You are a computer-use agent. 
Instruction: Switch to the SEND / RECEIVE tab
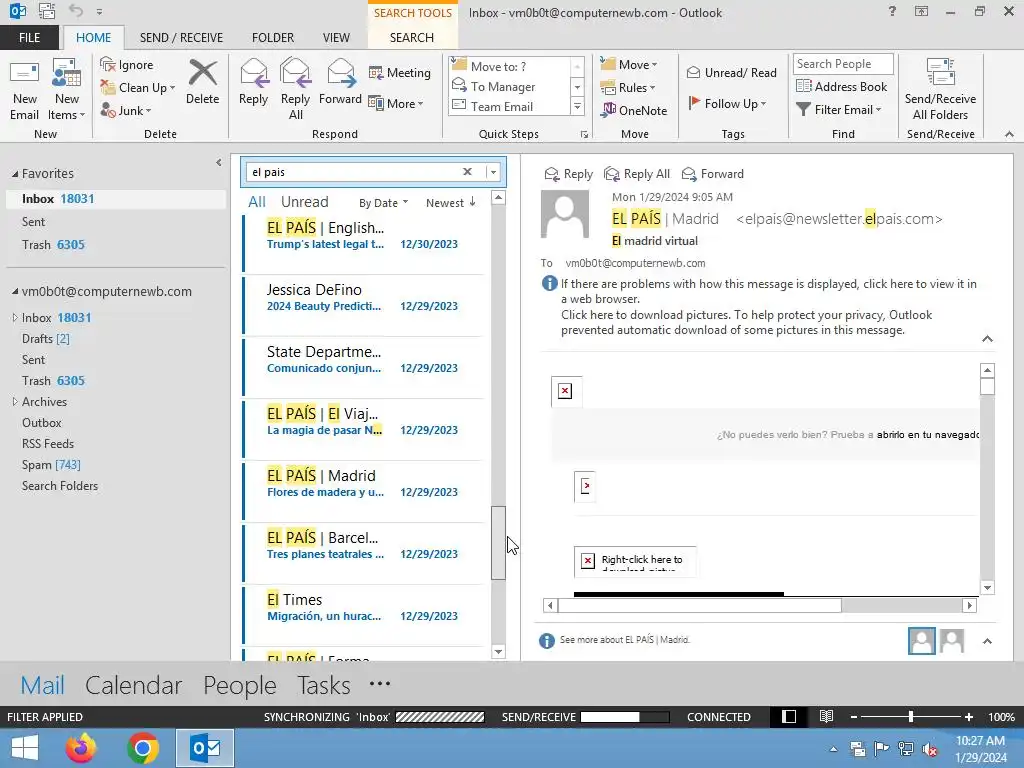pyautogui.click(x=182, y=37)
